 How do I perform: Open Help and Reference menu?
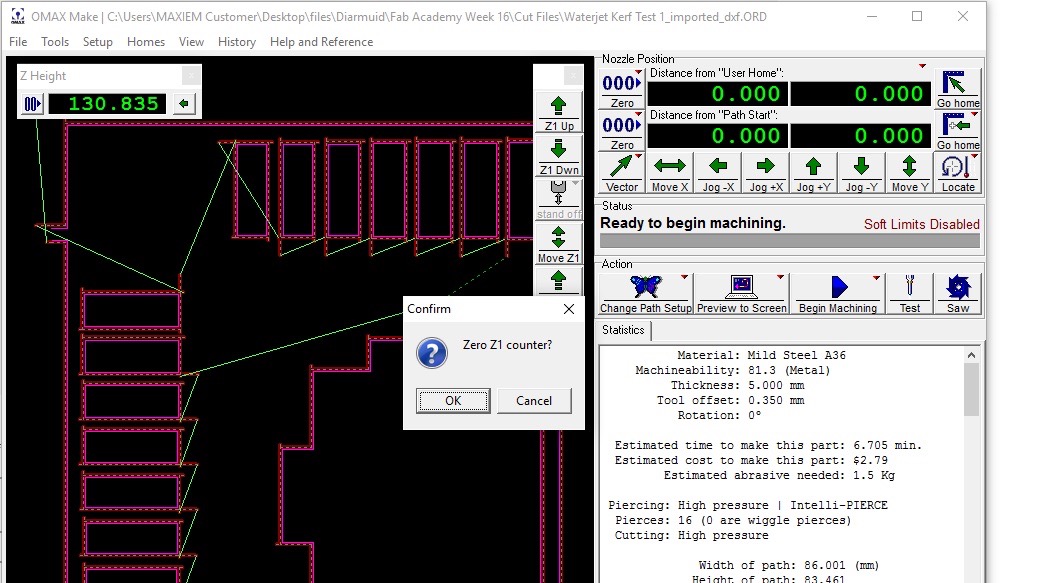[321, 41]
